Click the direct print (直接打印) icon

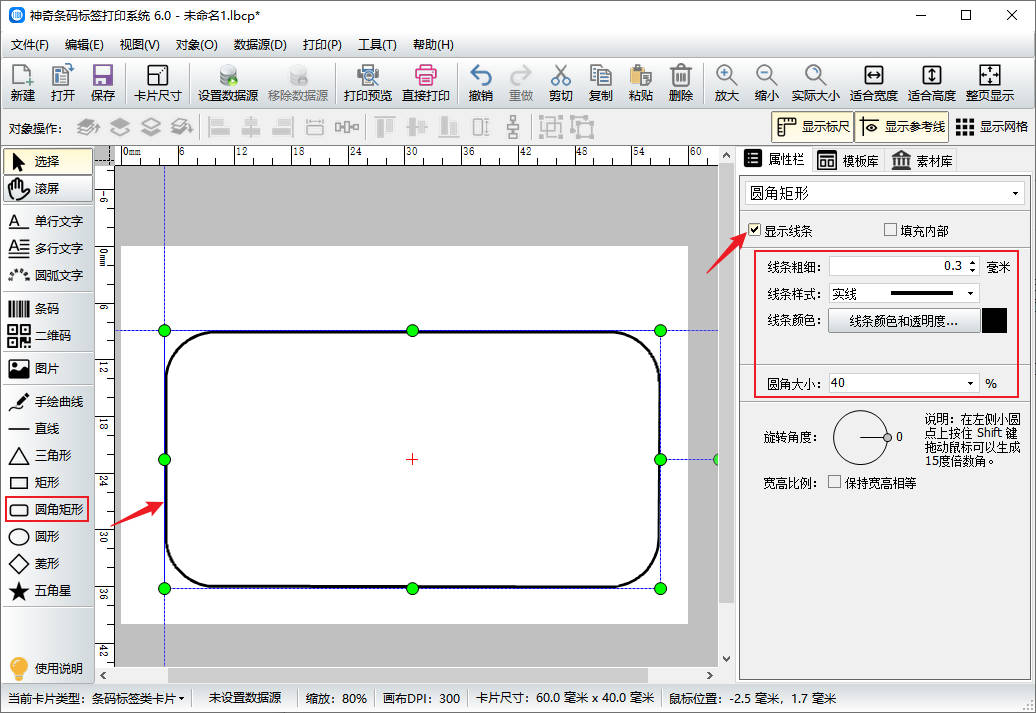pos(427,84)
